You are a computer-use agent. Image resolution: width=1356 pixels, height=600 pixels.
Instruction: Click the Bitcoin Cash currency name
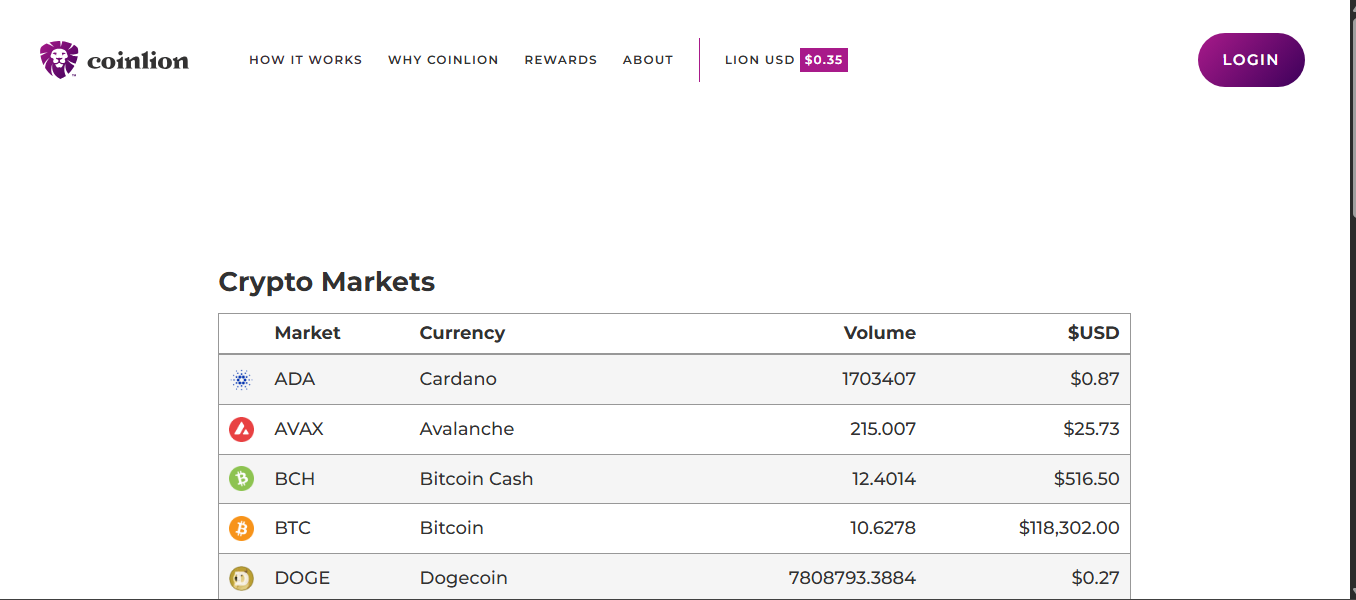click(x=476, y=479)
